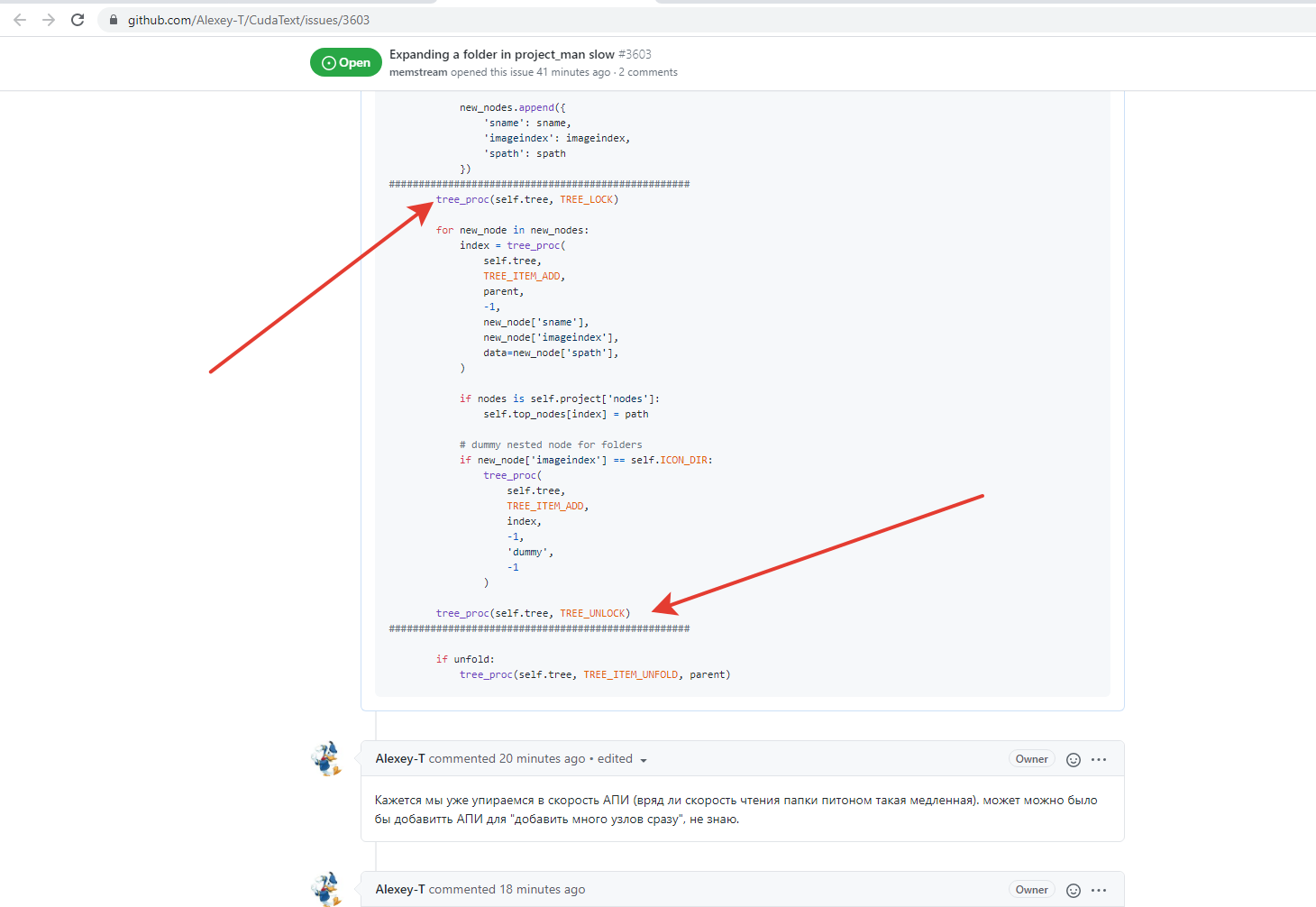Click the Russian comment text starting 'Кажется мы уже'
Image resolution: width=1316 pixels, height=907 pixels.
736,810
